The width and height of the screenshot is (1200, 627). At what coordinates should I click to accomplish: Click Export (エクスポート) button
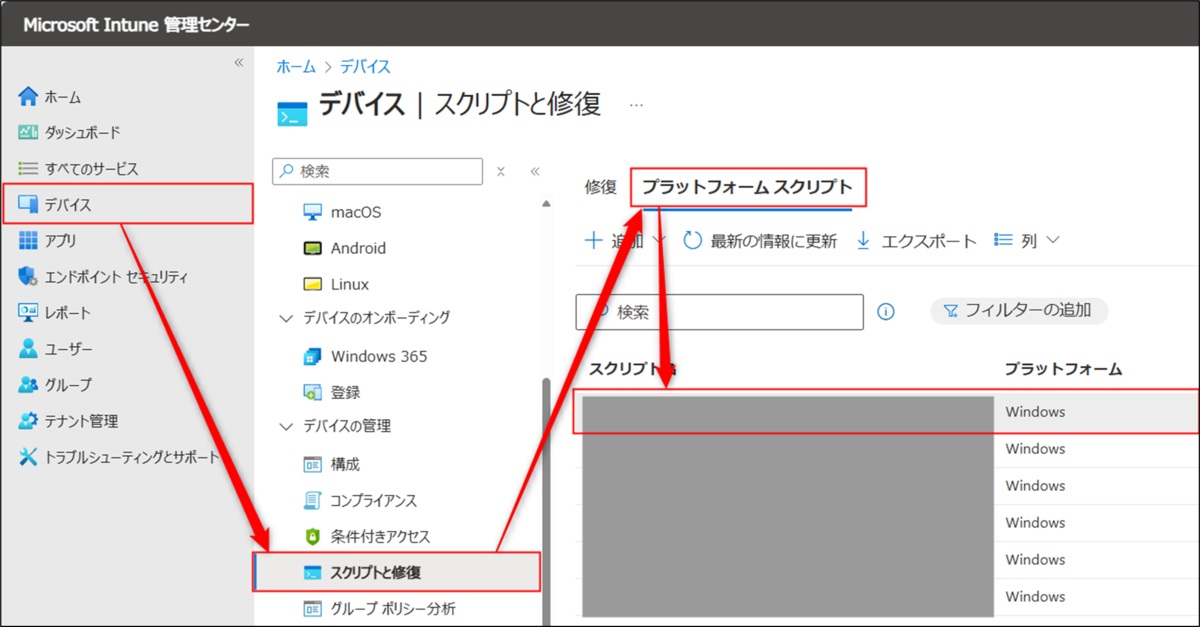coord(916,240)
